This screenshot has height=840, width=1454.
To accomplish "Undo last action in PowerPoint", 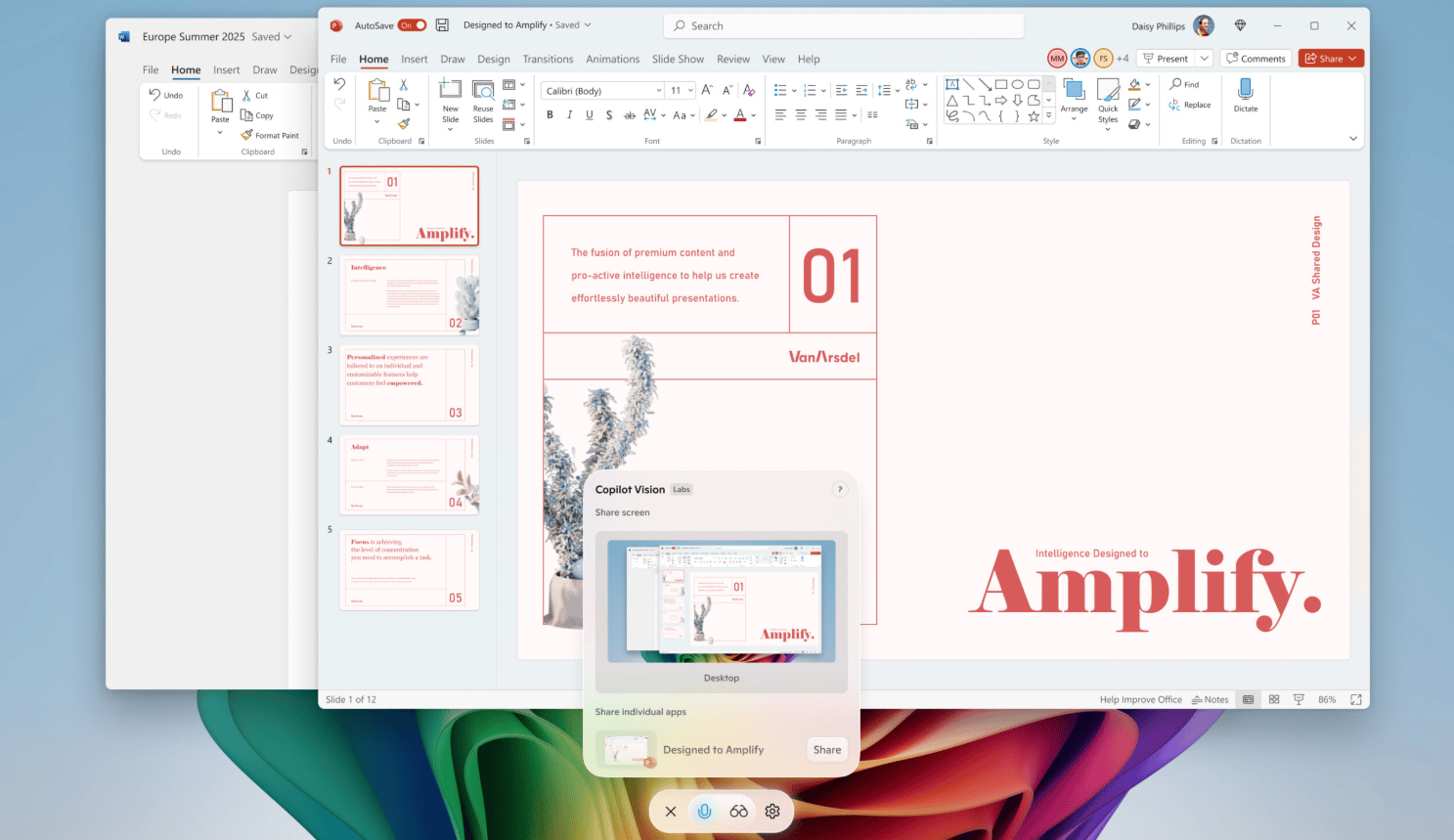I will pos(339,84).
